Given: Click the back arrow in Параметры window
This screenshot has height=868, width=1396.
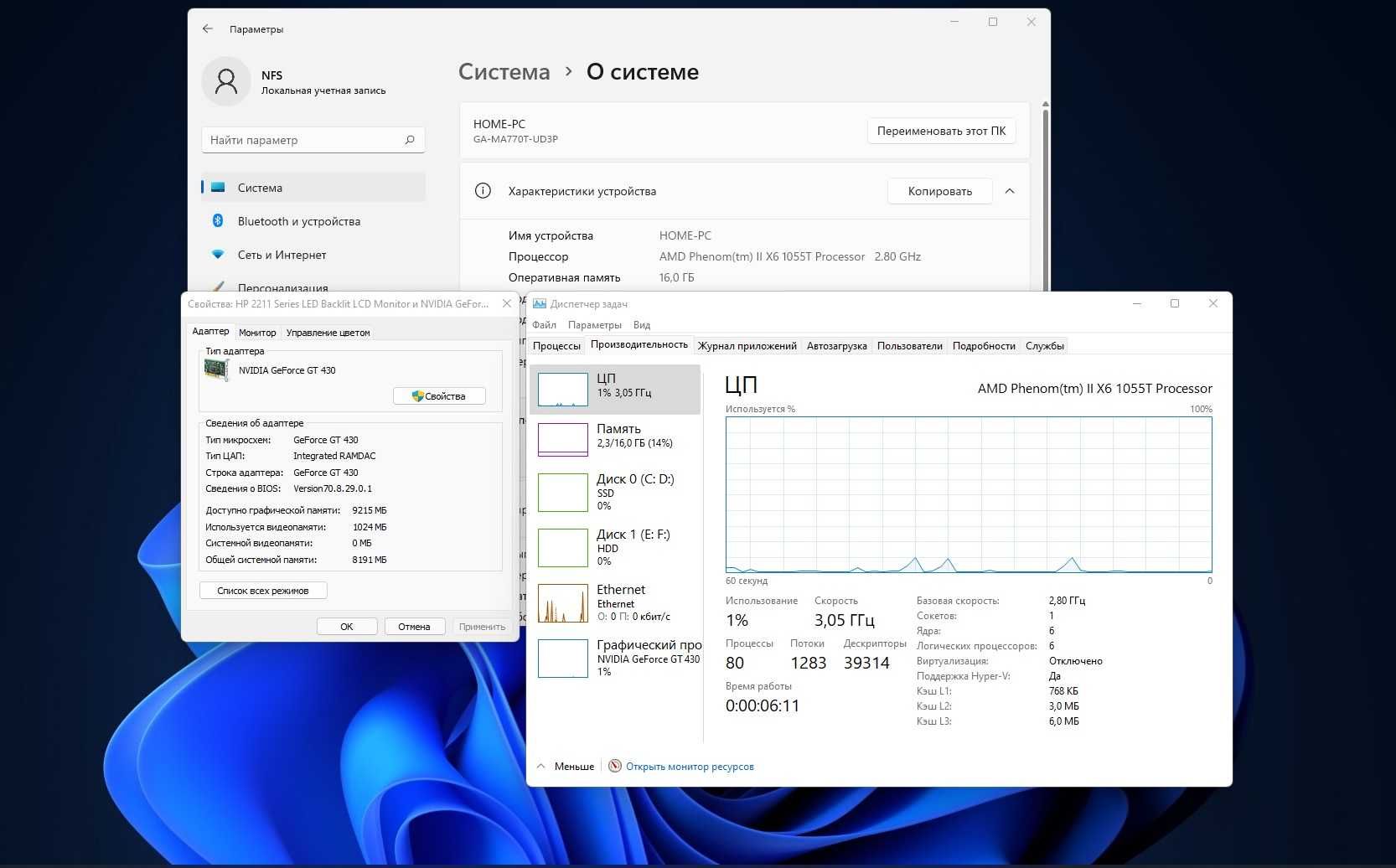Looking at the screenshot, I should pos(207,28).
